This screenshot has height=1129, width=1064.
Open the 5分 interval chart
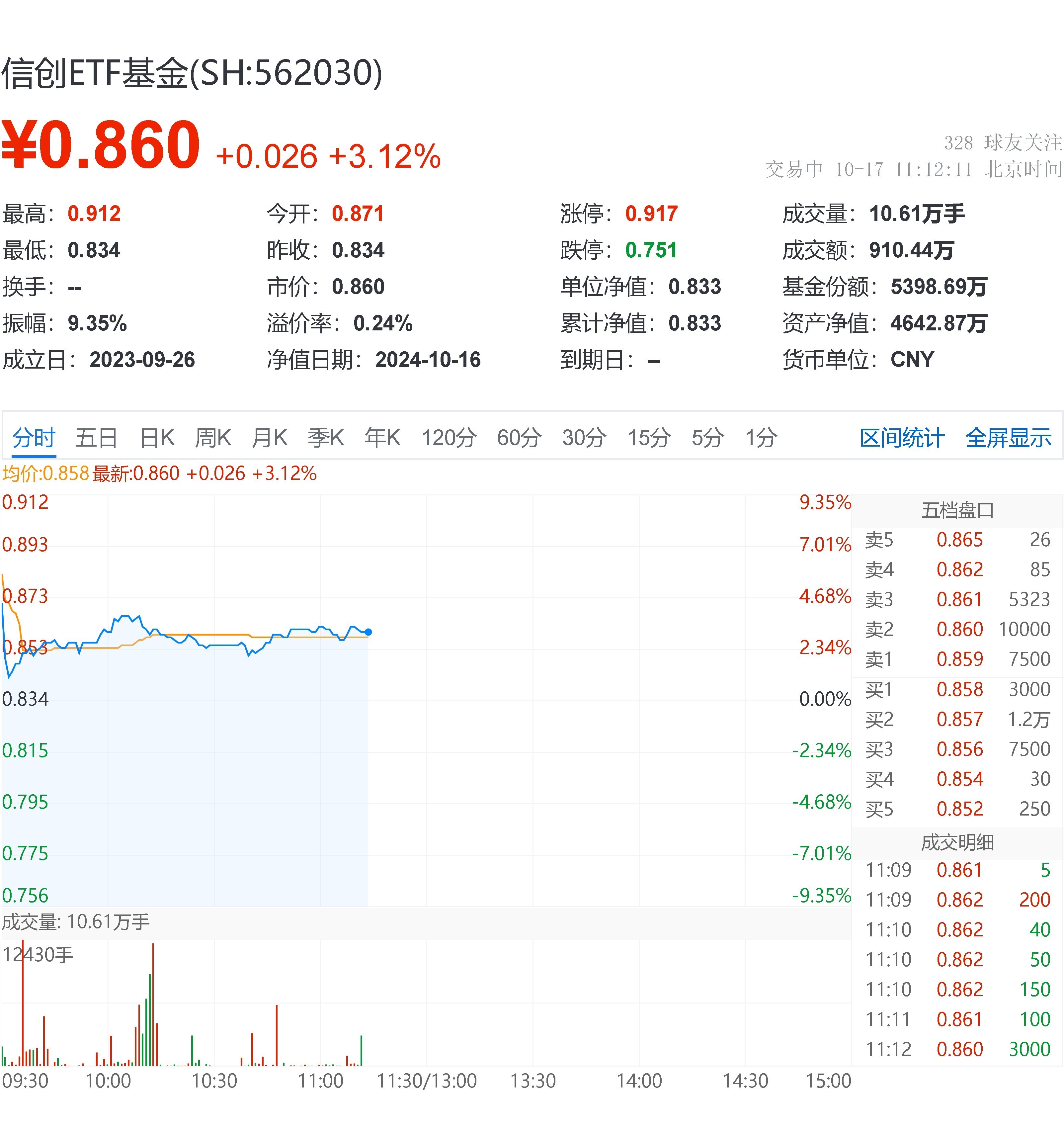(708, 438)
